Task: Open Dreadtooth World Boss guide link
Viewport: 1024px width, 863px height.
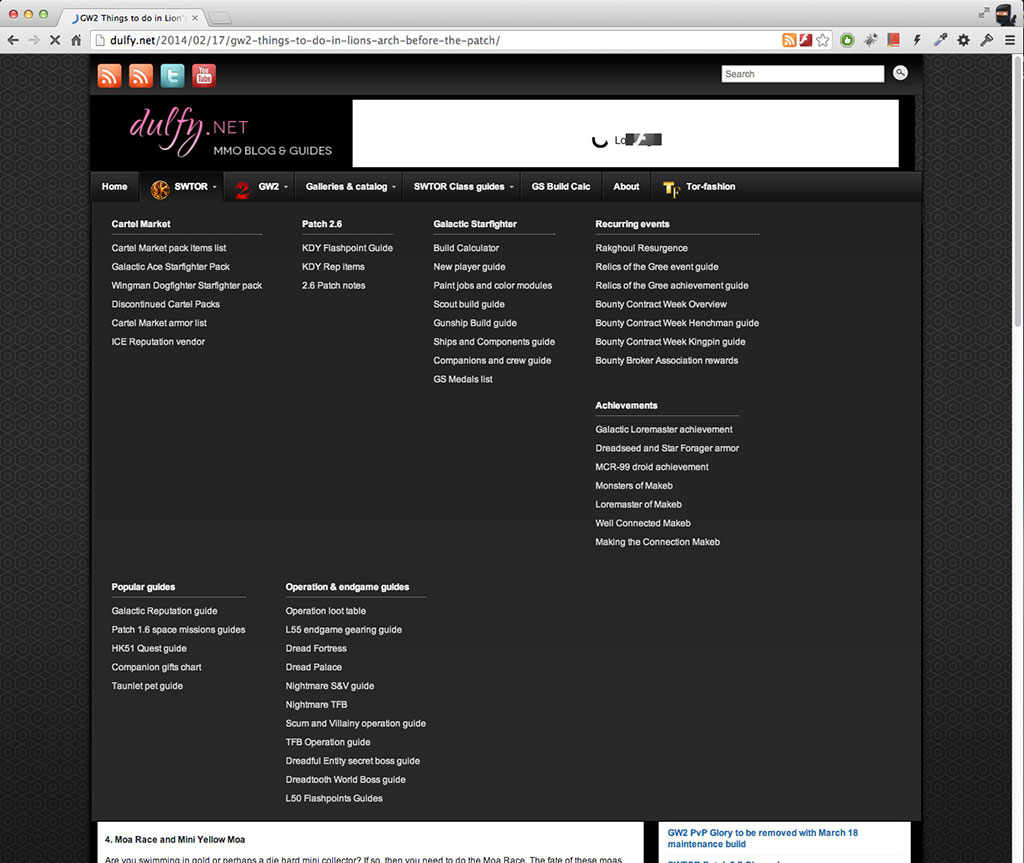Action: tap(345, 780)
